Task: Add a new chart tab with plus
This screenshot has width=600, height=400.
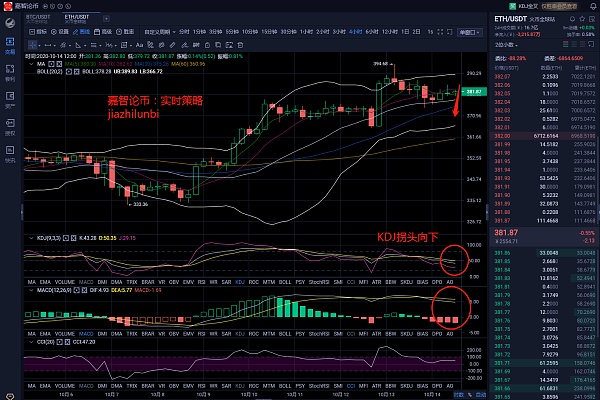Action: coord(106,19)
